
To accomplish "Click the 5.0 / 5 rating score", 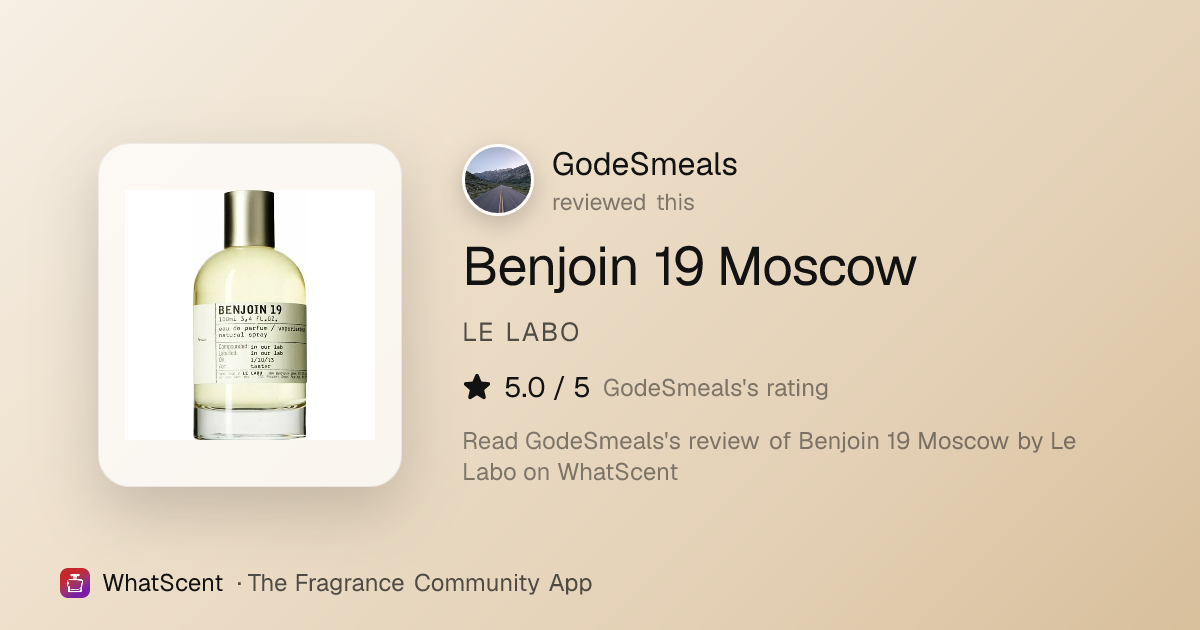I will [547, 387].
